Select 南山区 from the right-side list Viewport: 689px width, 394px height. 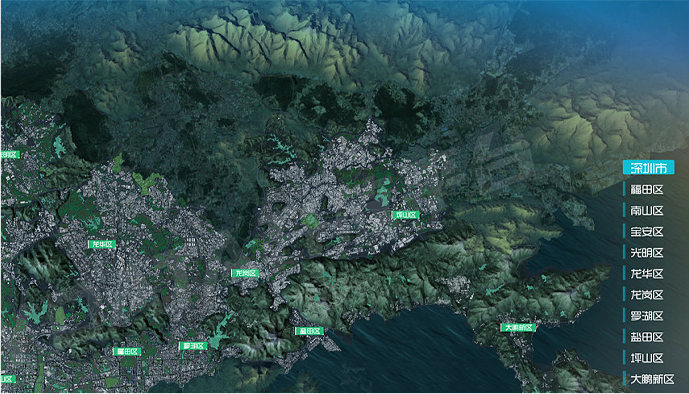coord(646,210)
